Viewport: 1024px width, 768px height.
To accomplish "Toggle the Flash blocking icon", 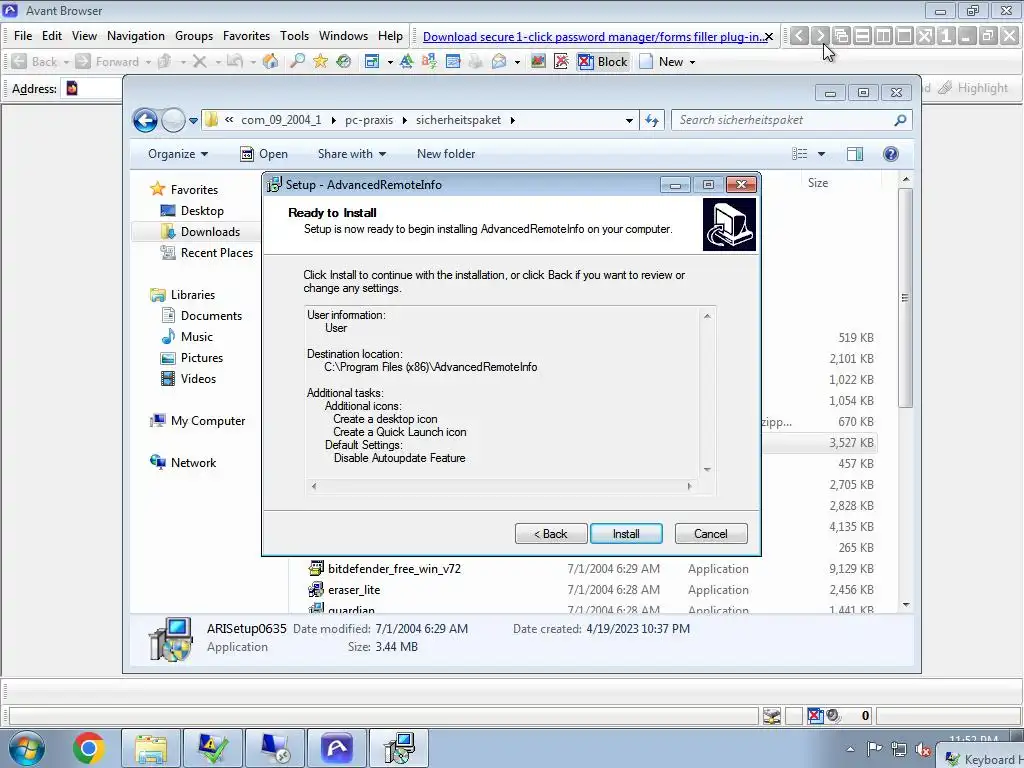I will (x=561, y=61).
